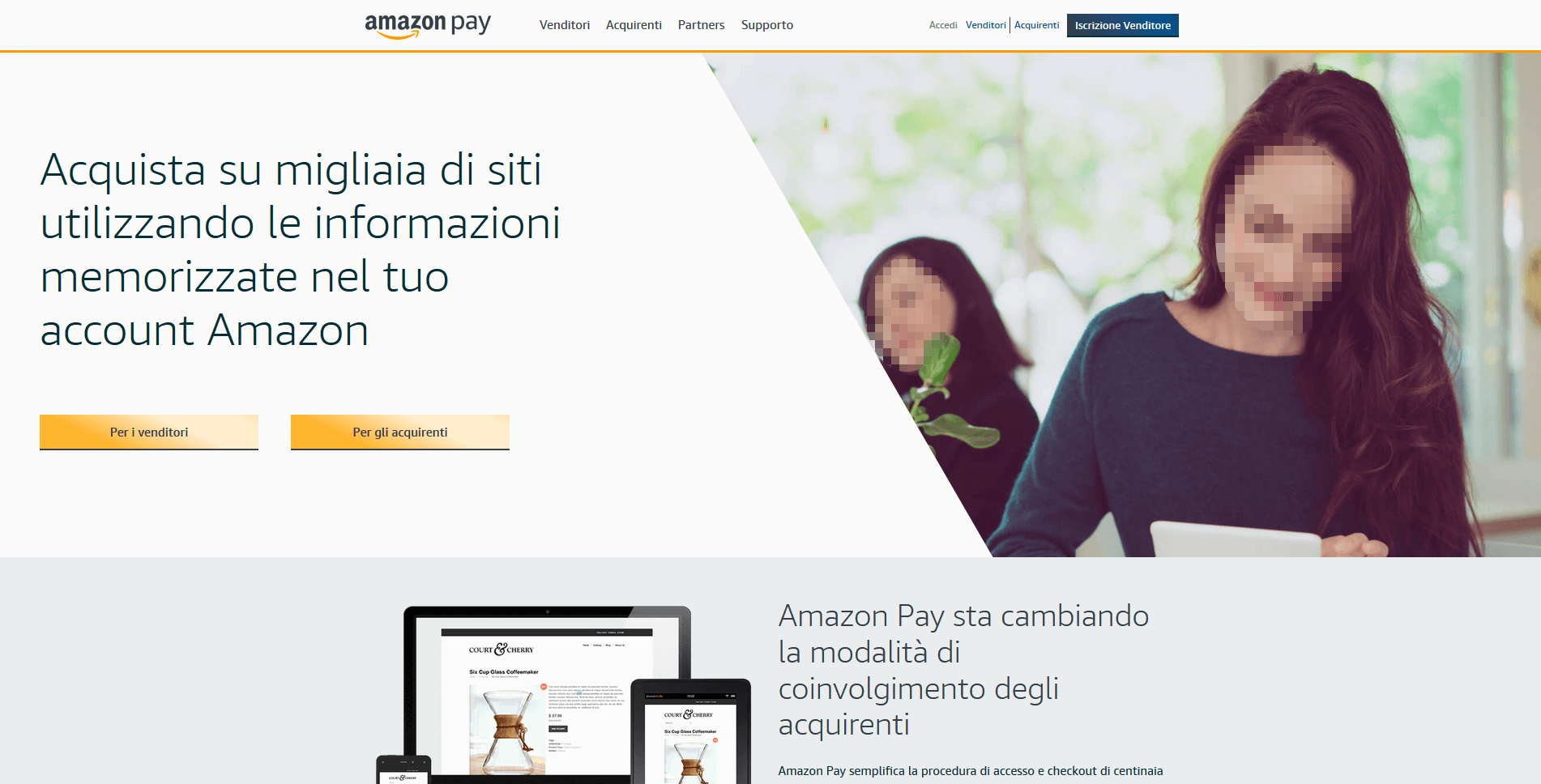Click the Accedi Venditori link
The image size is (1541, 784).
tap(986, 25)
